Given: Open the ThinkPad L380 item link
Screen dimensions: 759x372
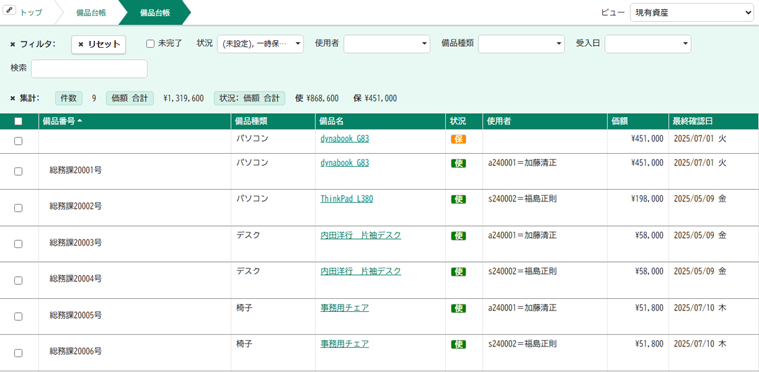Looking at the screenshot, I should [x=347, y=199].
